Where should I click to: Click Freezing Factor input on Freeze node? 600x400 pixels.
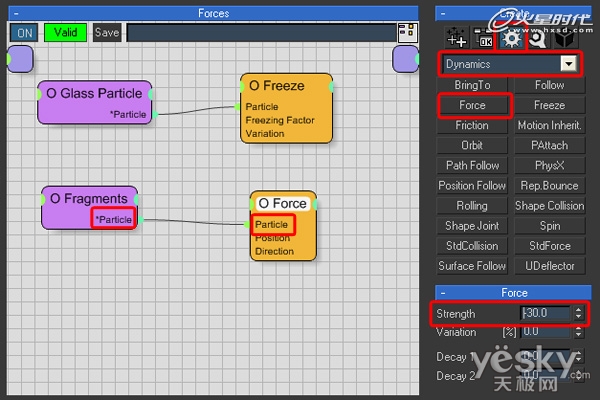pos(280,120)
